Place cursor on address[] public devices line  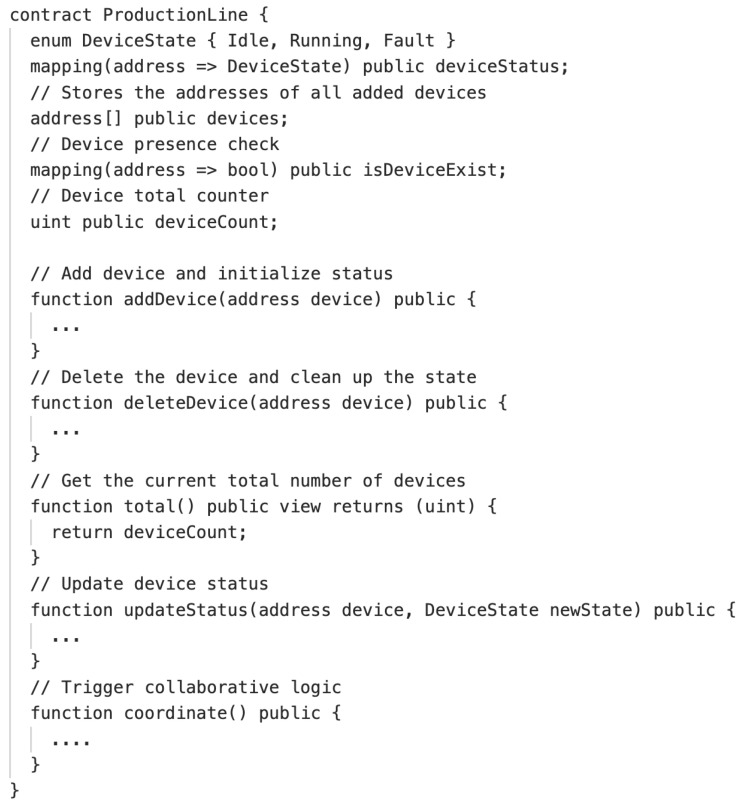coord(159,119)
